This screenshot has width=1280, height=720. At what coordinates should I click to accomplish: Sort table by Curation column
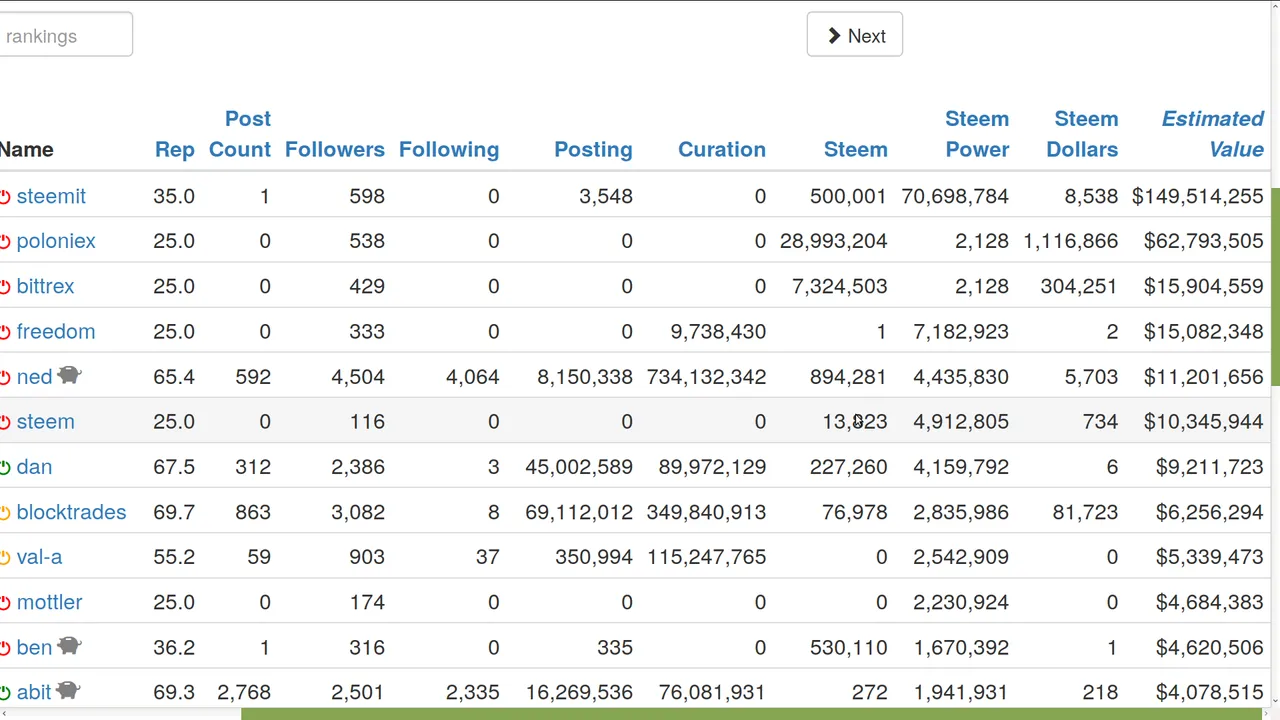(x=722, y=150)
